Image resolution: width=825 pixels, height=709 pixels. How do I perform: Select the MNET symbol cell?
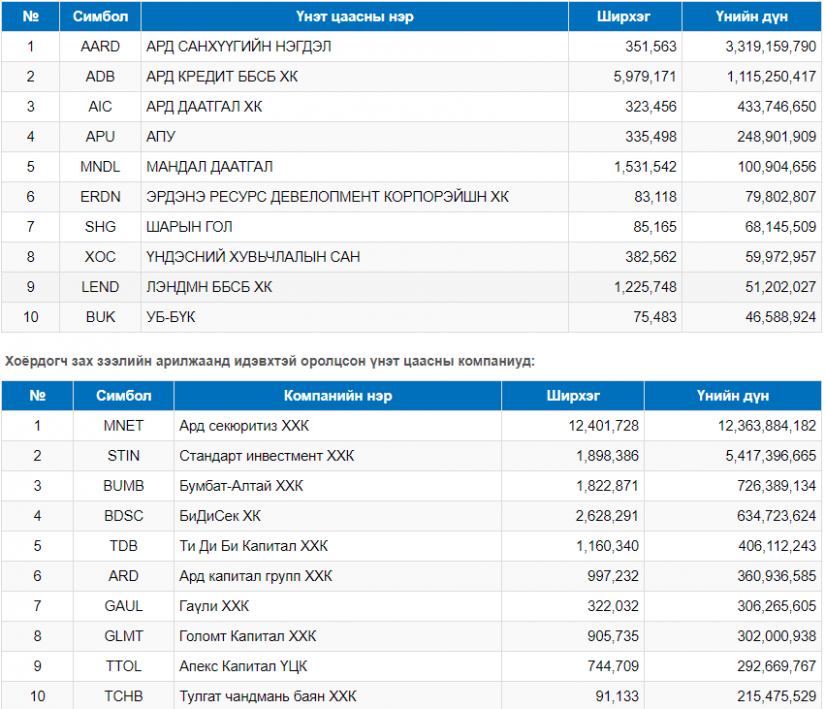(124, 426)
